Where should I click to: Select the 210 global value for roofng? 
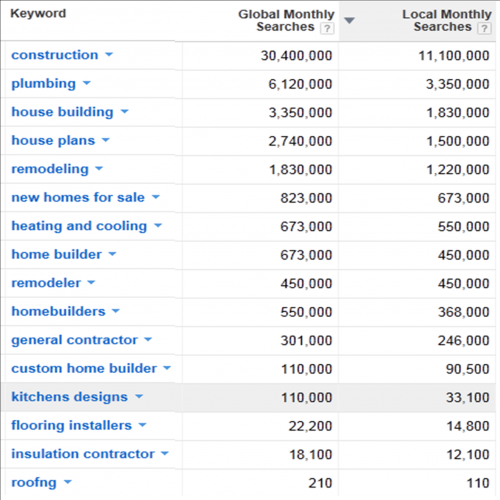pos(320,483)
